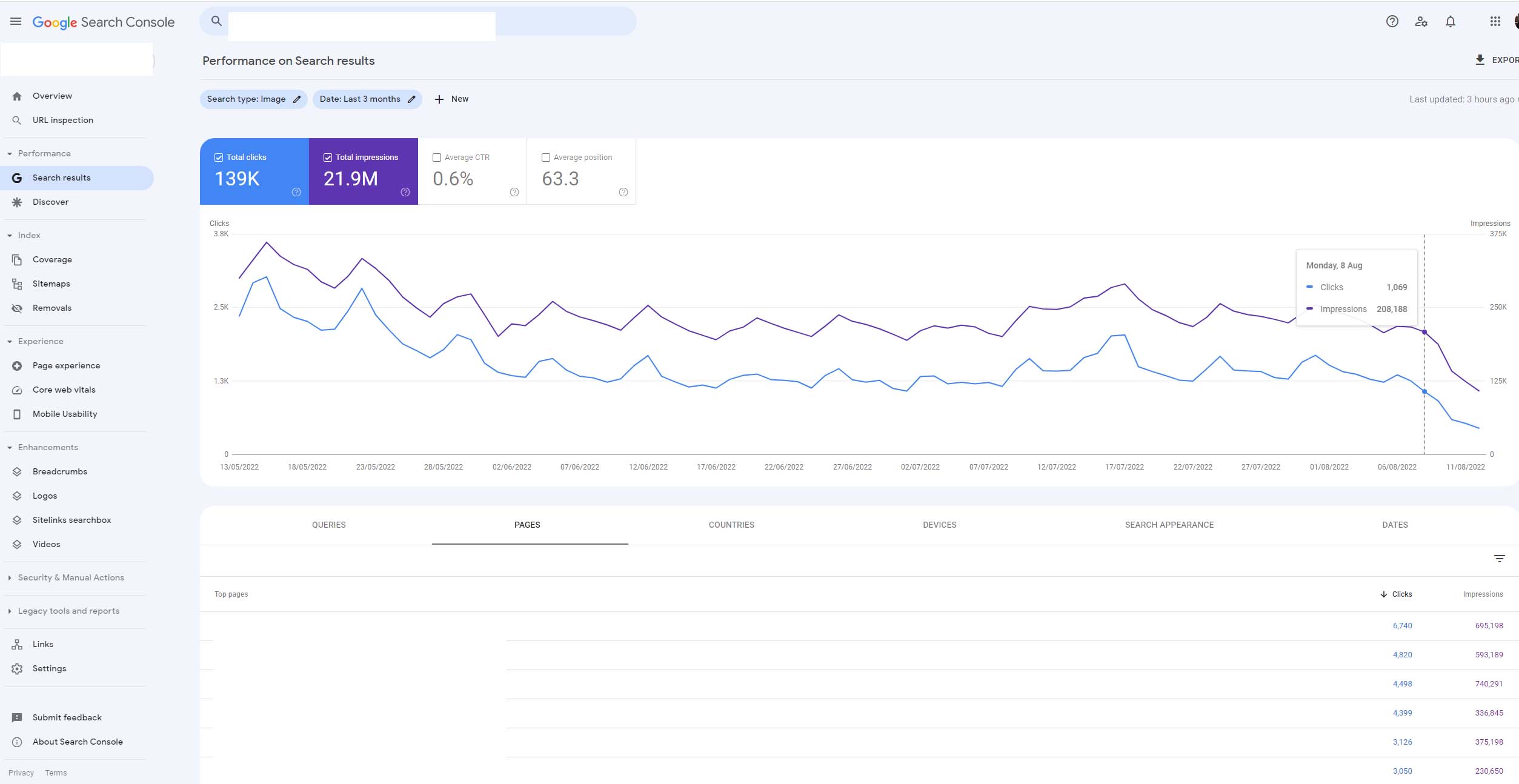The height and width of the screenshot is (784, 1519).
Task: Open the notifications bell
Action: tap(1451, 22)
